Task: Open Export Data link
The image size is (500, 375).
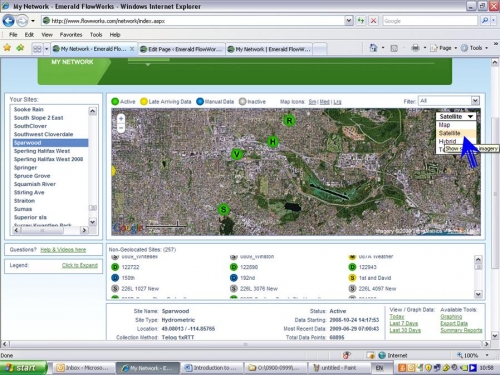Action: pos(454,323)
